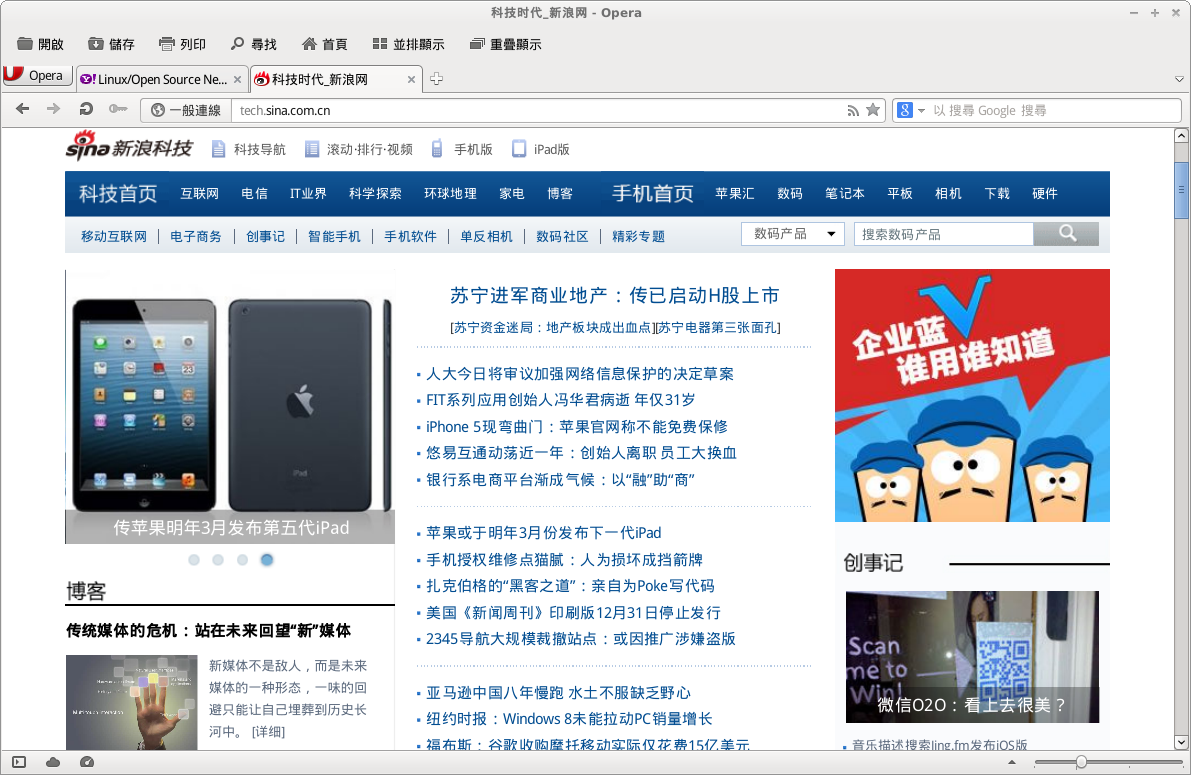Click the iPad mini slideshow image
The image size is (1191, 775).
(230, 406)
